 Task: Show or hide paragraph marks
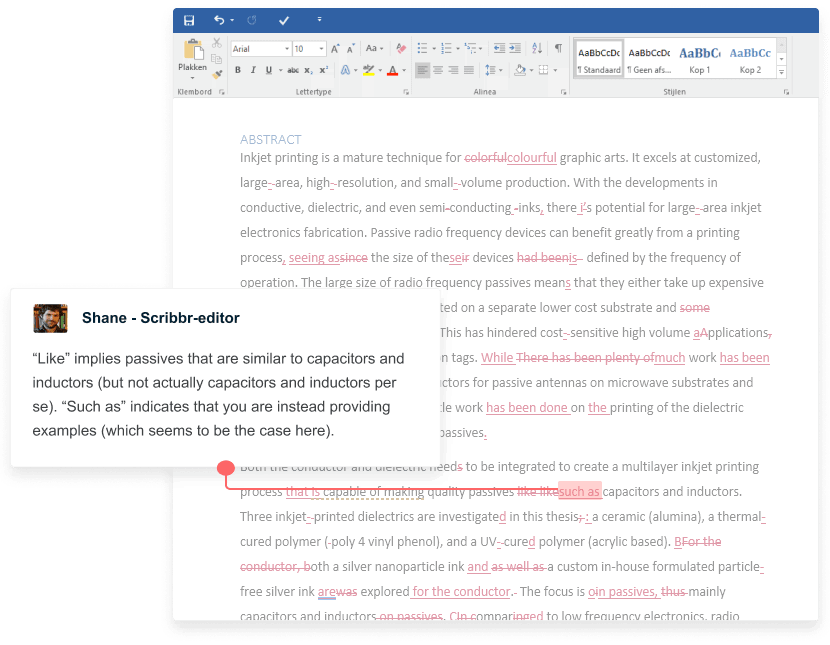click(x=558, y=49)
